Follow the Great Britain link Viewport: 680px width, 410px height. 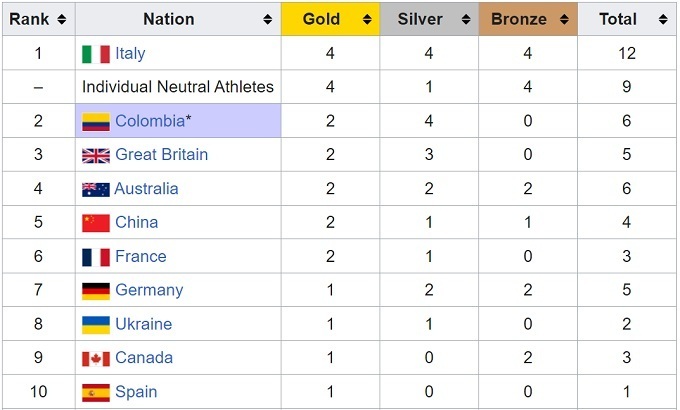tap(161, 155)
